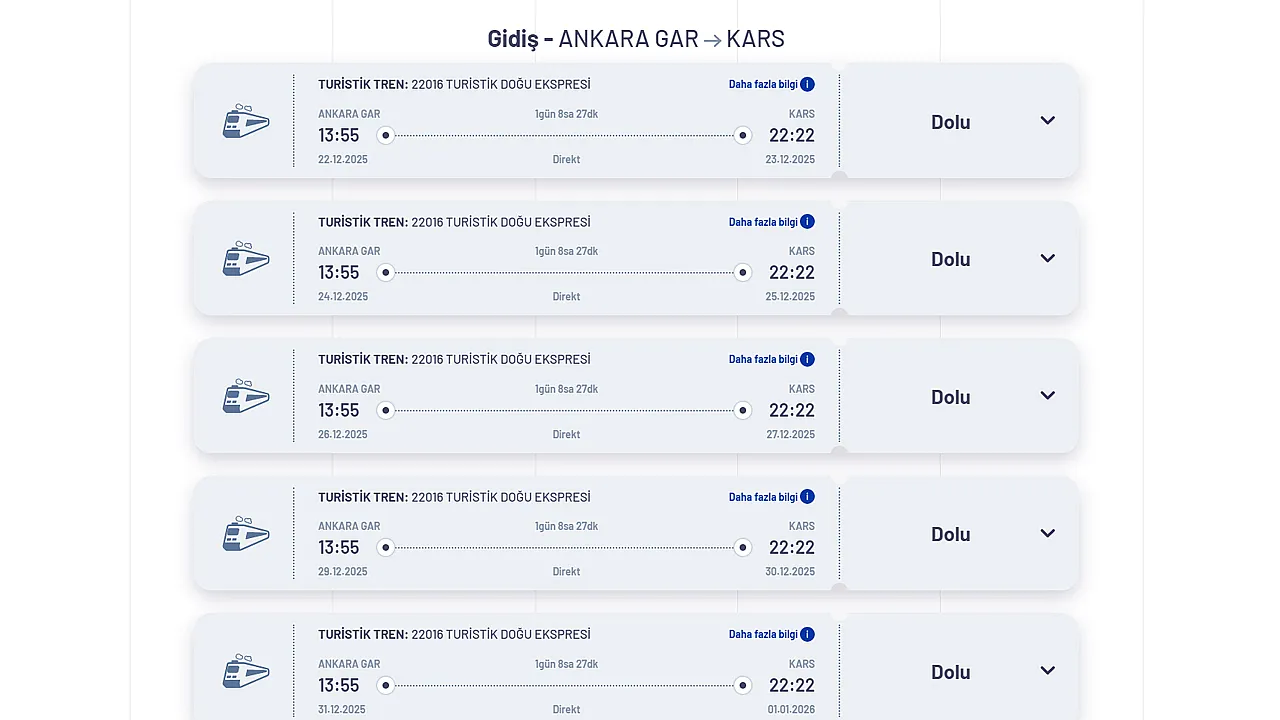
Task: Select the Dolu button on the first card
Action: (950, 121)
